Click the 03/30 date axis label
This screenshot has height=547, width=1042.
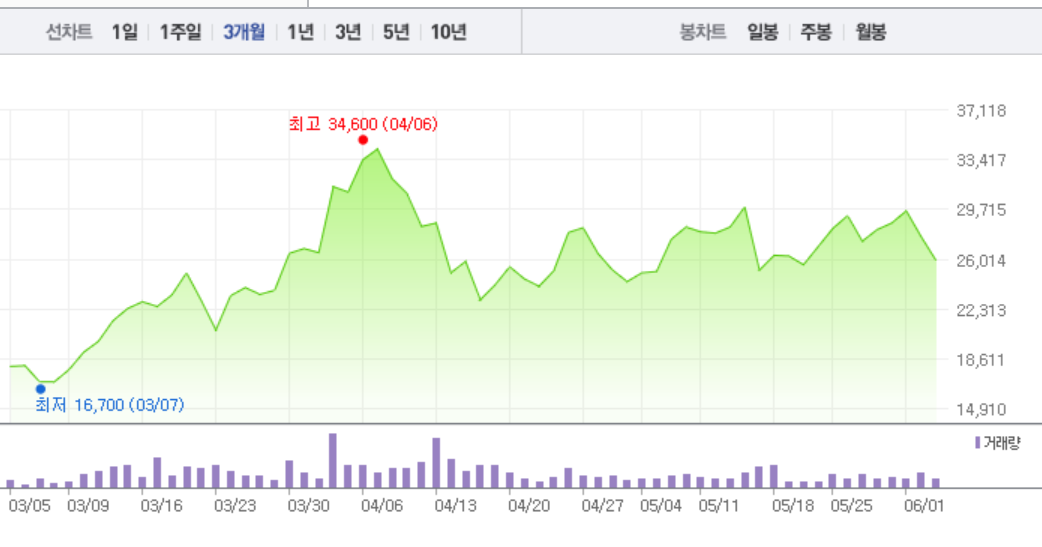click(308, 506)
